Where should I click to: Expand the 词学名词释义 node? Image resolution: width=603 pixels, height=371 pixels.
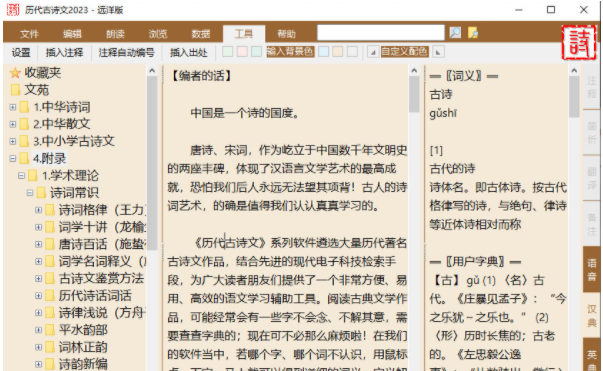pos(38,261)
